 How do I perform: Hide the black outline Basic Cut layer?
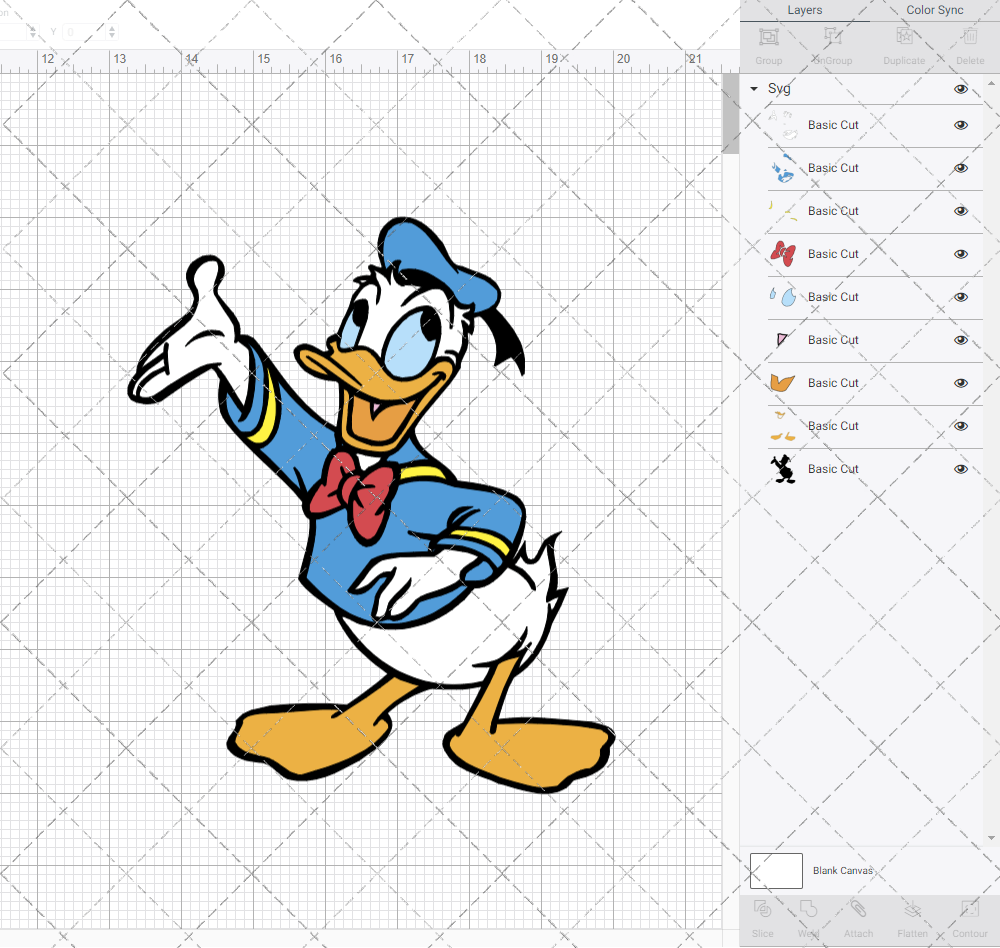[960, 469]
